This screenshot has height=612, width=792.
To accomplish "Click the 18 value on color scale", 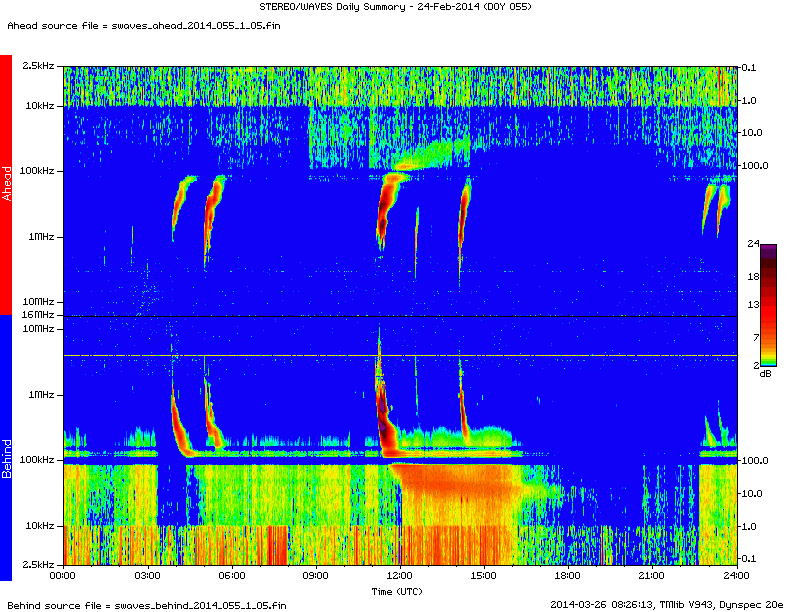I will [x=753, y=276].
